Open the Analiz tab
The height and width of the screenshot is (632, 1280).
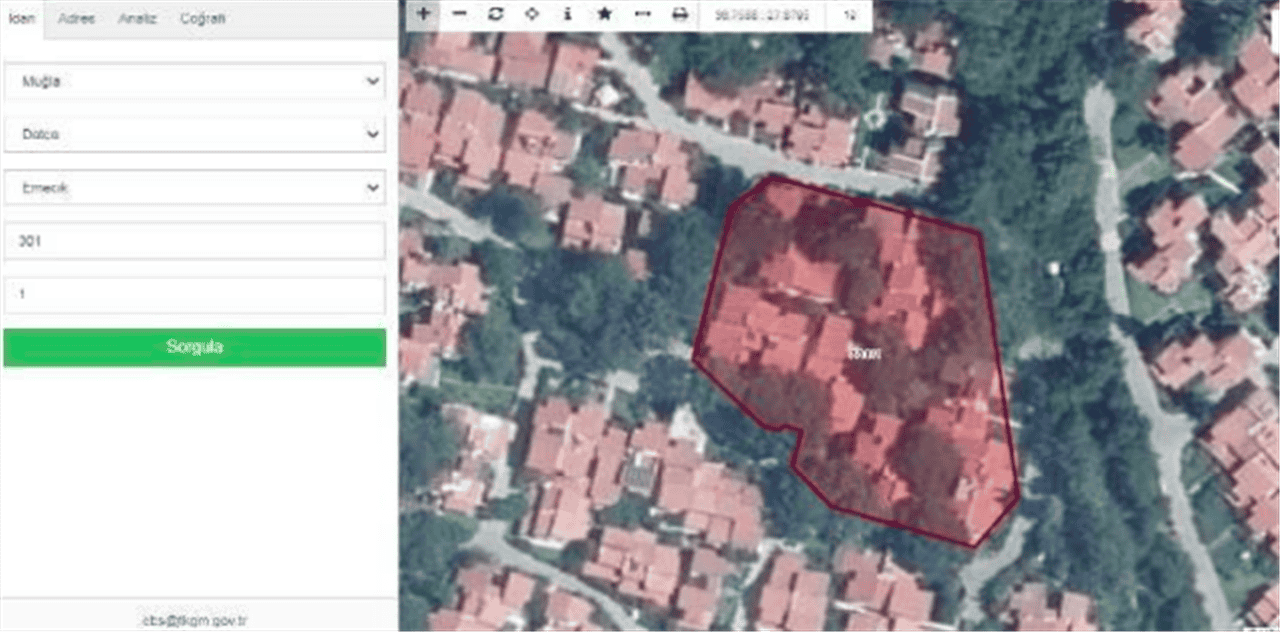137,19
